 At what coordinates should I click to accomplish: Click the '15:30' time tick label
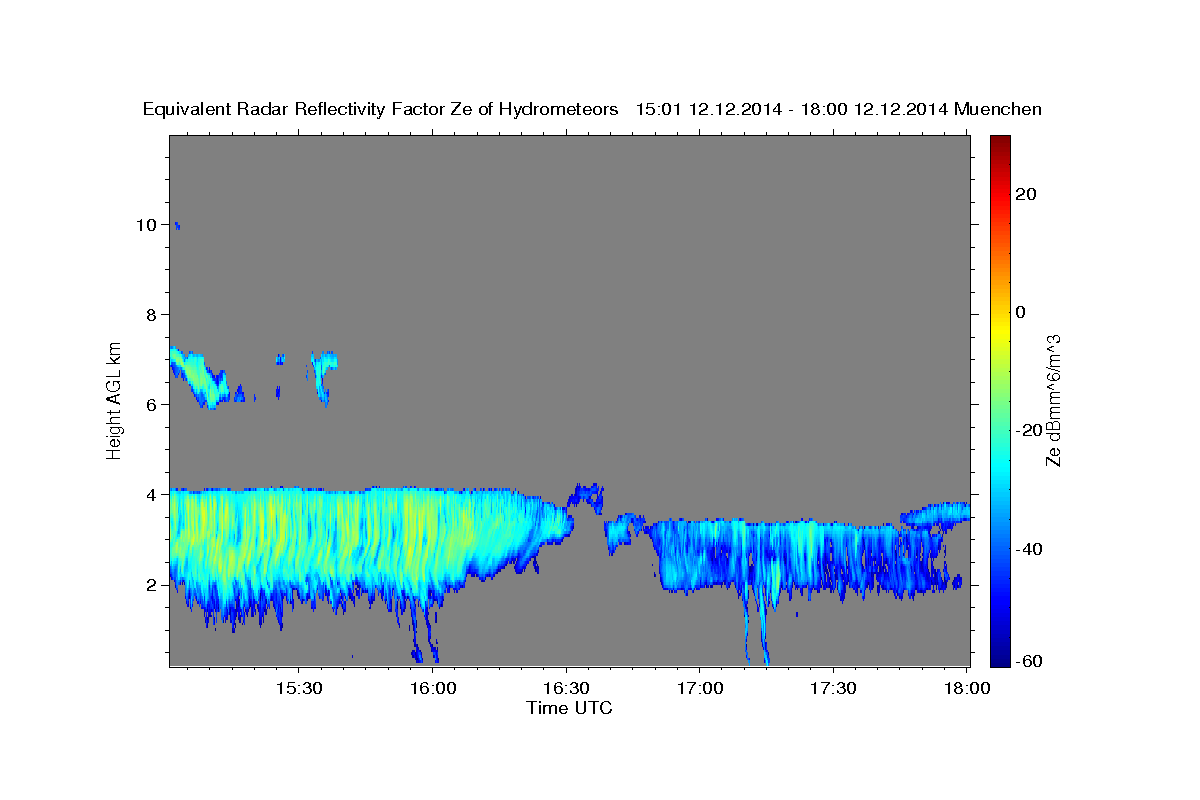click(x=299, y=688)
